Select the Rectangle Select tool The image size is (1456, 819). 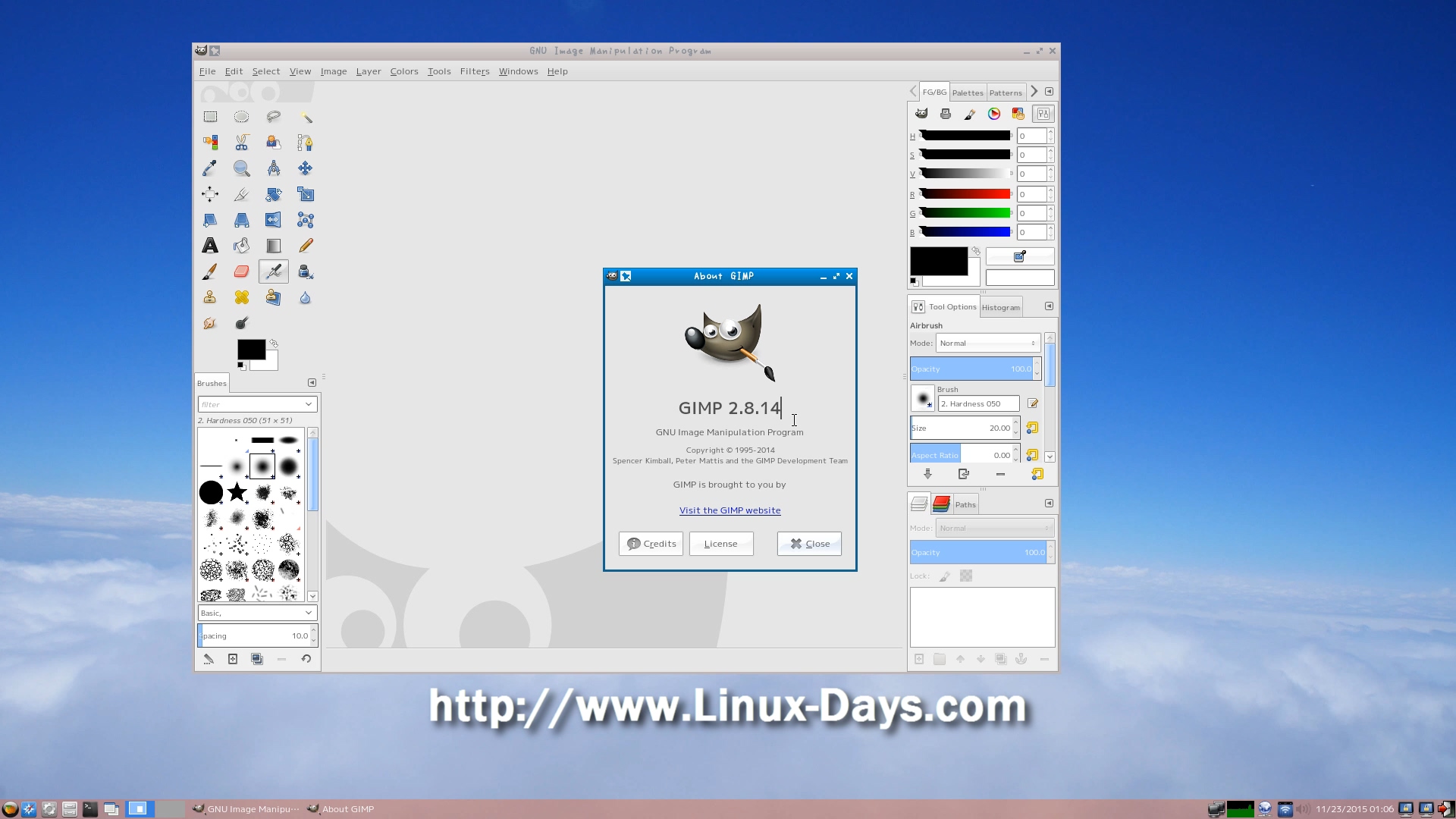pos(210,117)
